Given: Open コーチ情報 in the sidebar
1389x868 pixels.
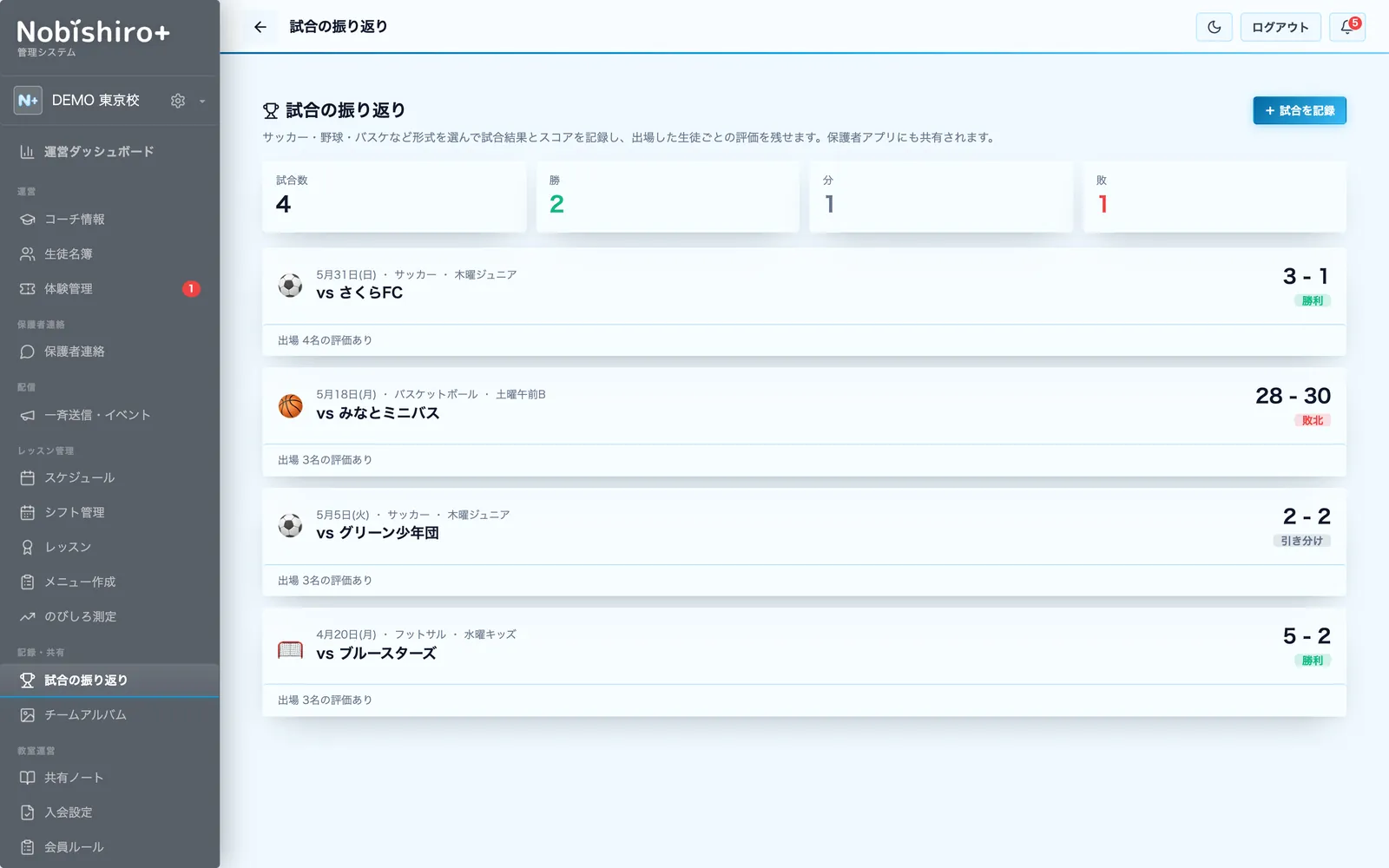Looking at the screenshot, I should click(109, 220).
